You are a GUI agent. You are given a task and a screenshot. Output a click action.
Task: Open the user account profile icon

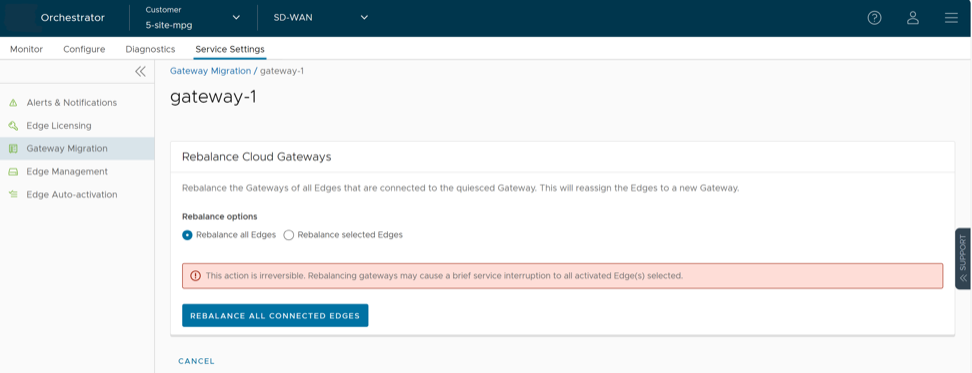[x=912, y=18]
